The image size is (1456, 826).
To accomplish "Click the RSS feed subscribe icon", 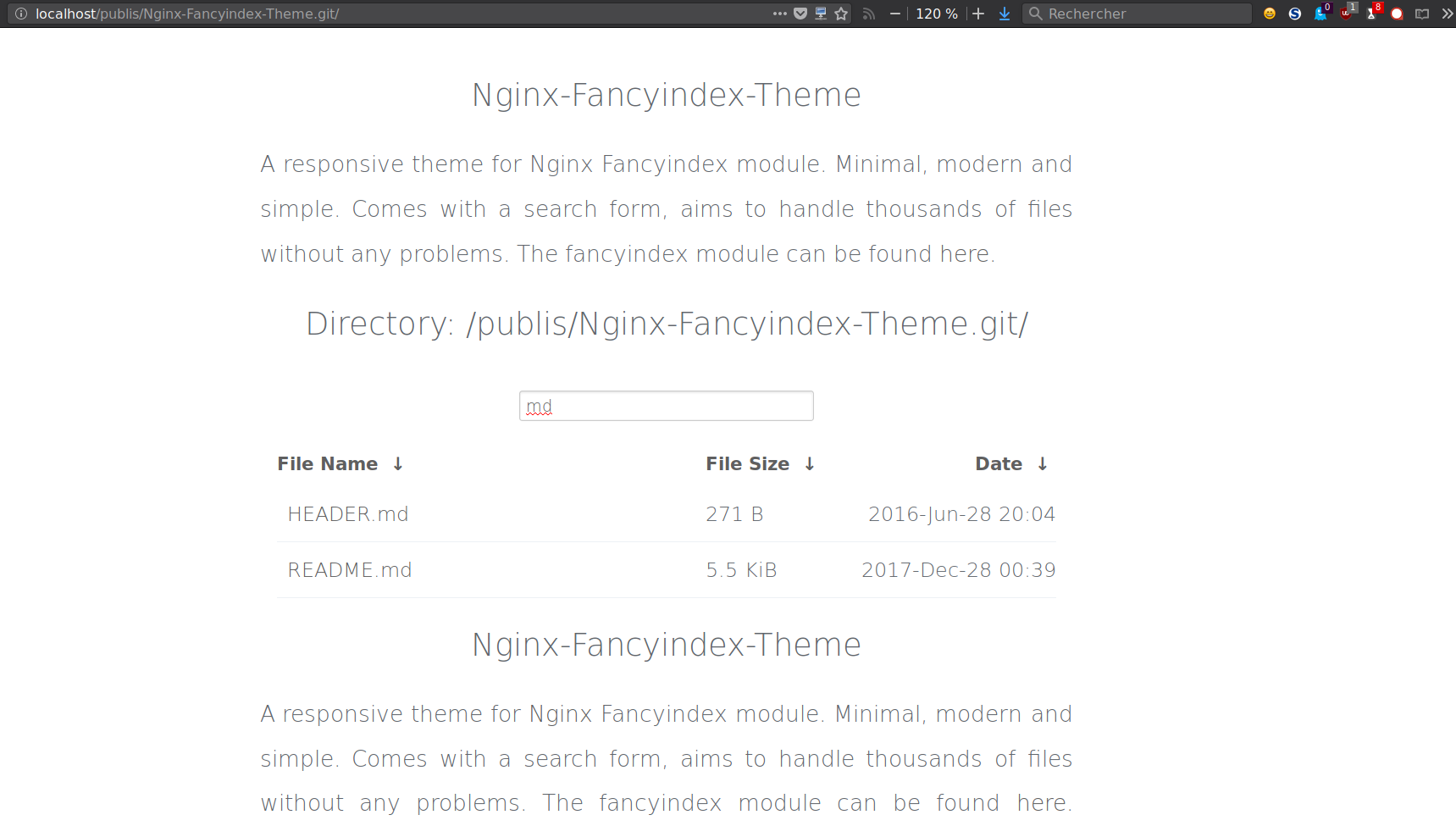I will pyautogui.click(x=868, y=14).
